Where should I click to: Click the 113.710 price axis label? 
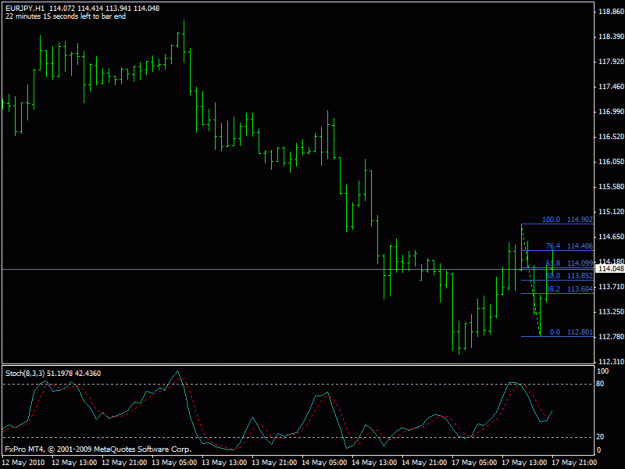(611, 287)
